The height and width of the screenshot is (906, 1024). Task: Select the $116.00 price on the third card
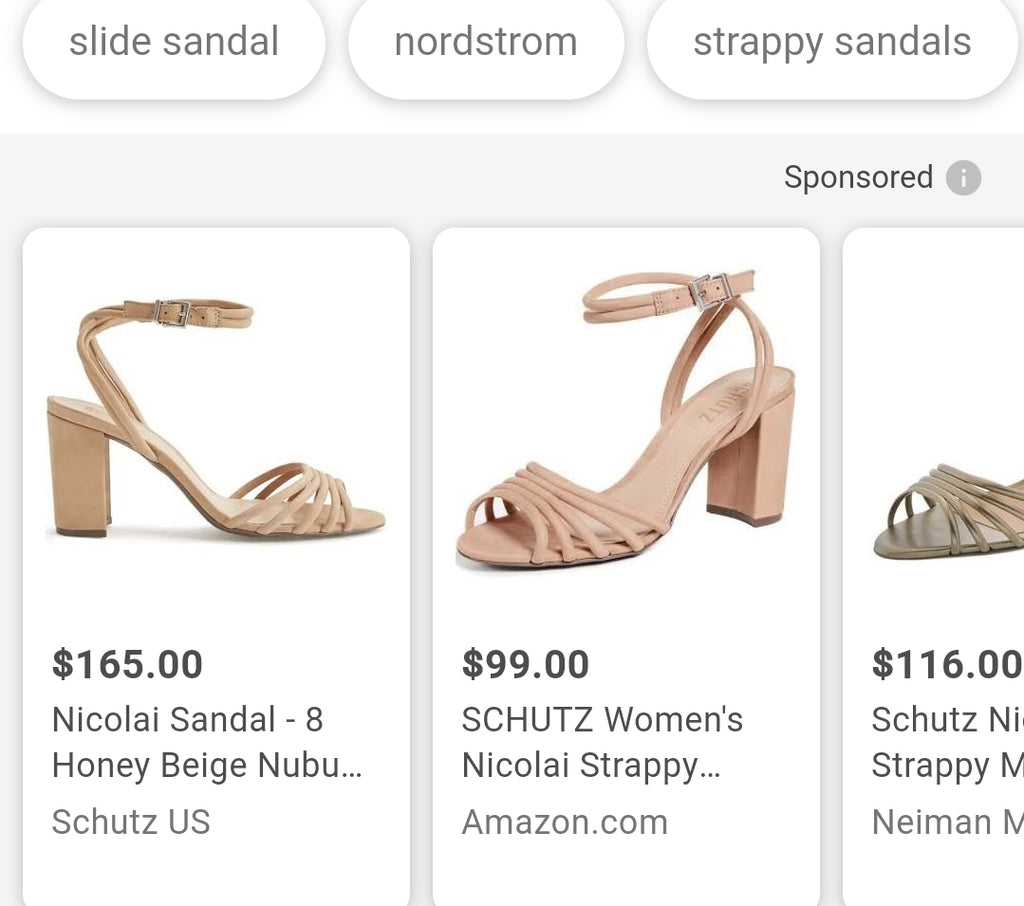[946, 664]
